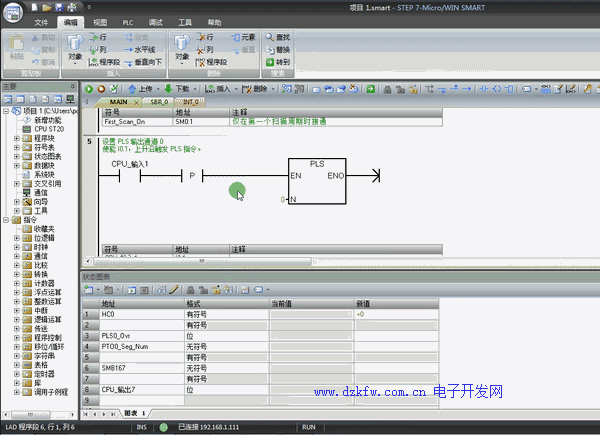
Task: Close the MAIN tab with its X
Action: click(x=136, y=102)
